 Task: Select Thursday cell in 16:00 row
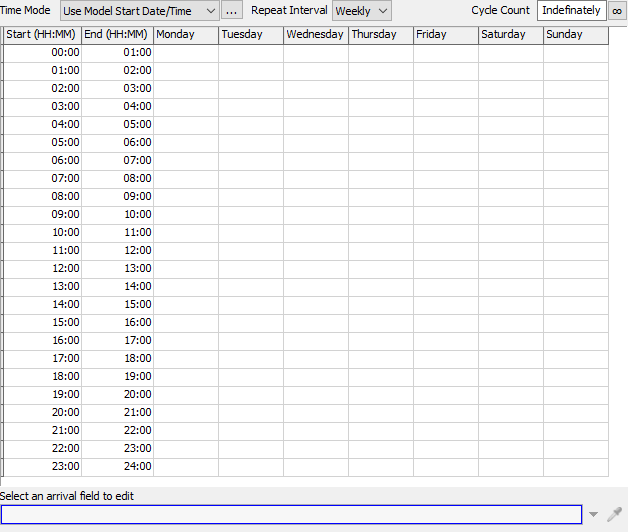point(380,340)
